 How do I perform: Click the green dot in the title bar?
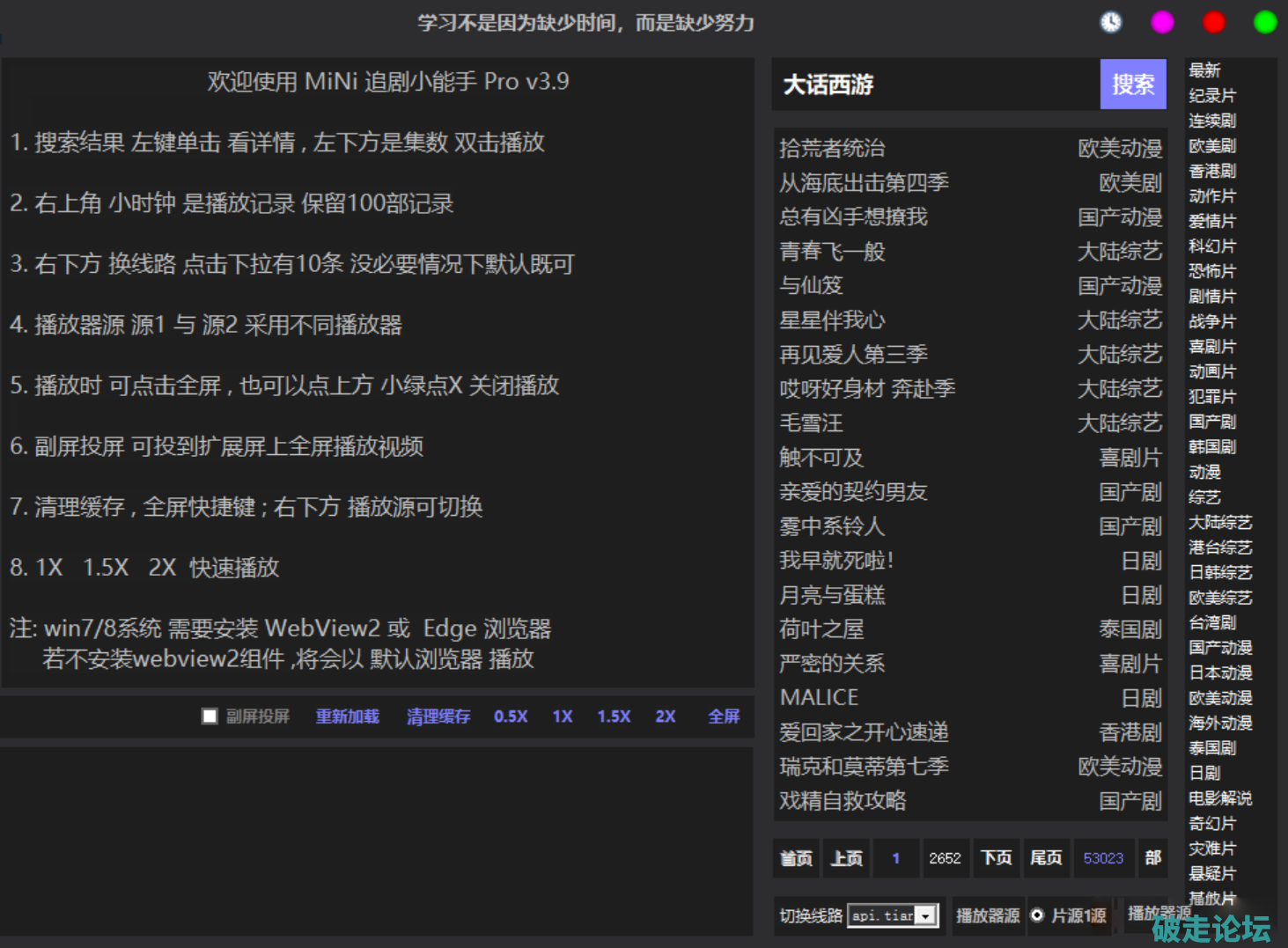tap(1264, 22)
